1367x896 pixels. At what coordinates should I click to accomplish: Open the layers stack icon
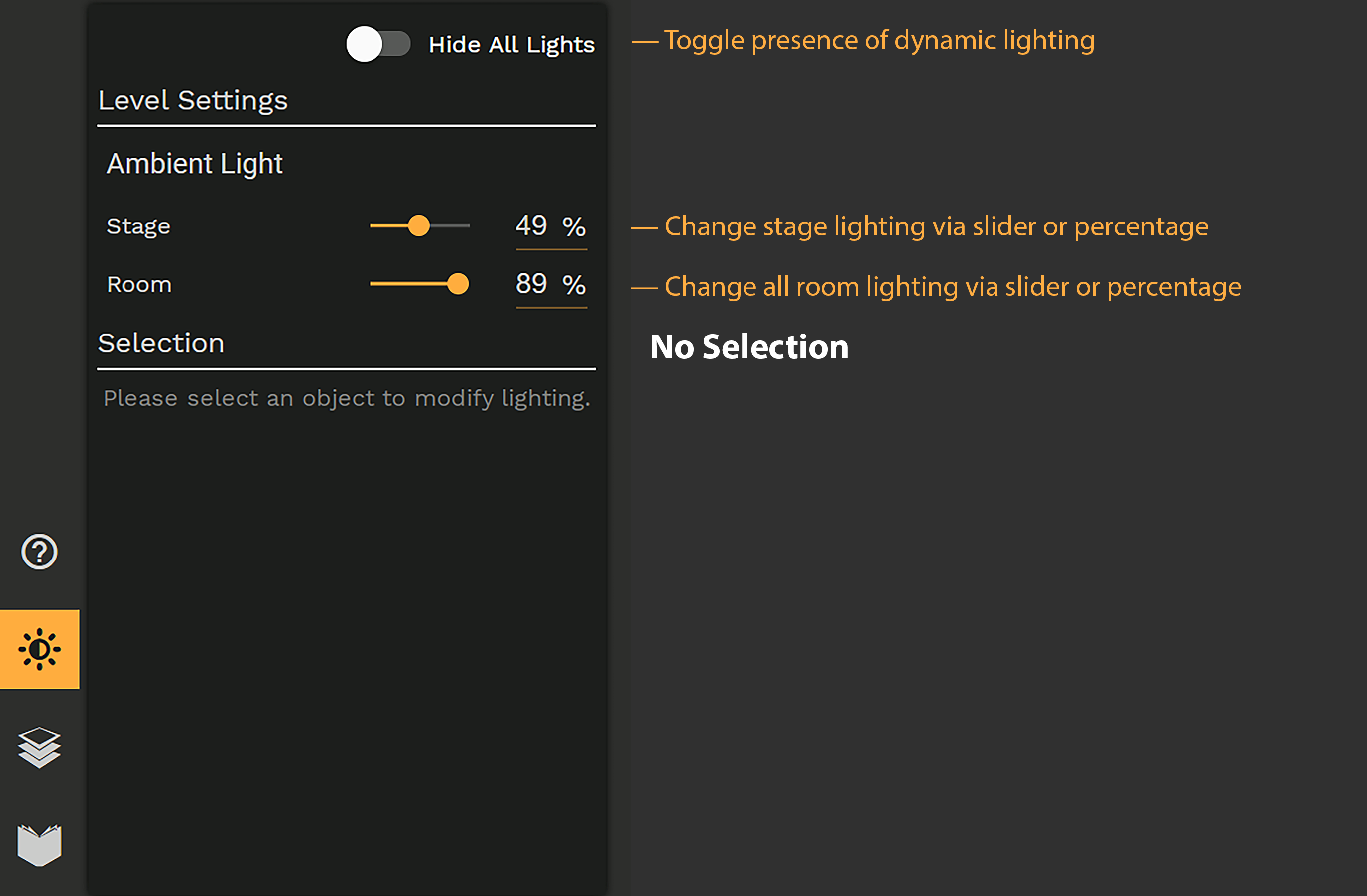[x=39, y=747]
